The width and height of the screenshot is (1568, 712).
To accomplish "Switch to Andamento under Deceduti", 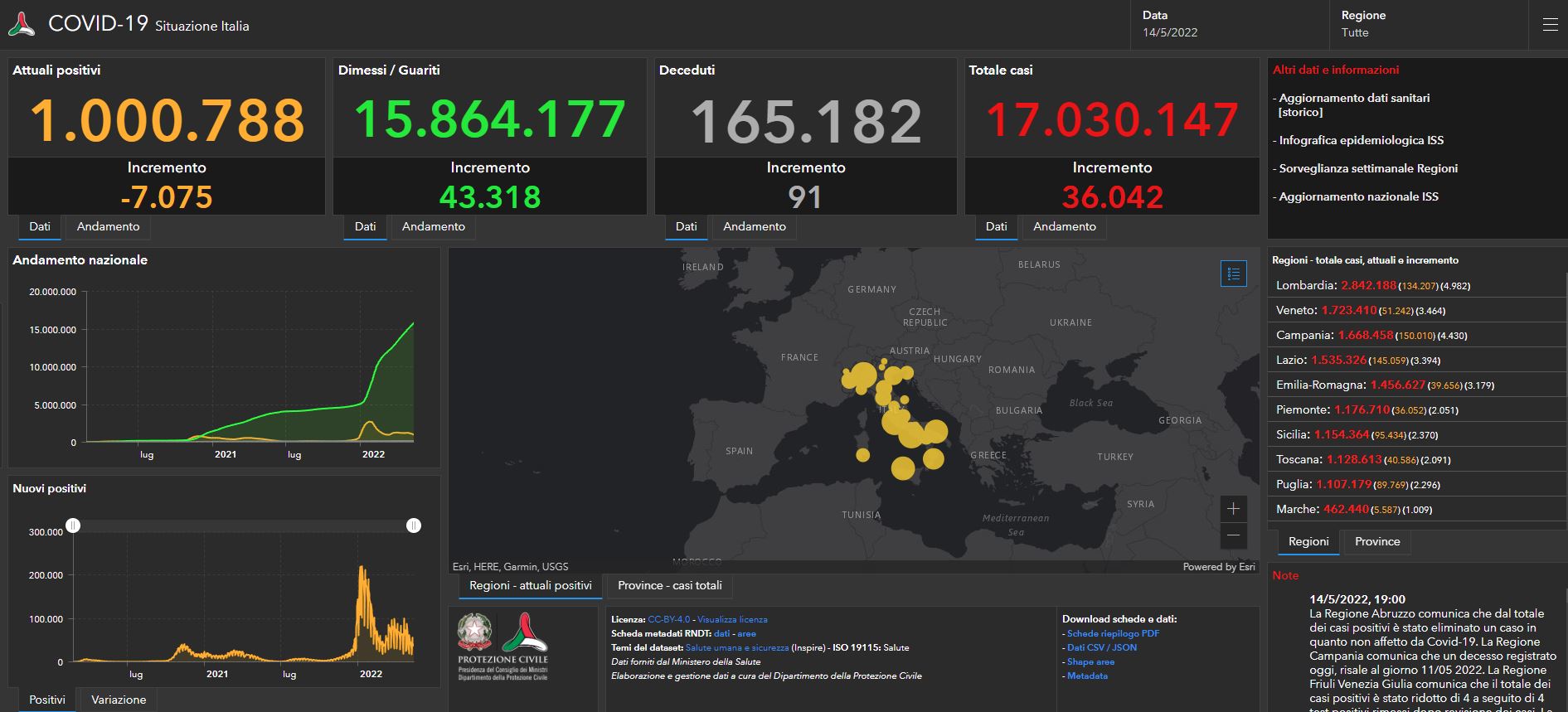I will pyautogui.click(x=754, y=226).
